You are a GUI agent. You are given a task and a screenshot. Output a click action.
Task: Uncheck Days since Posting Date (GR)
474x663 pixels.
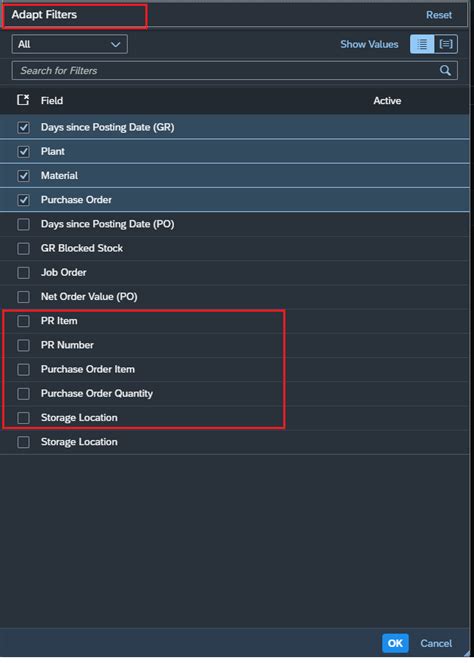click(23, 127)
